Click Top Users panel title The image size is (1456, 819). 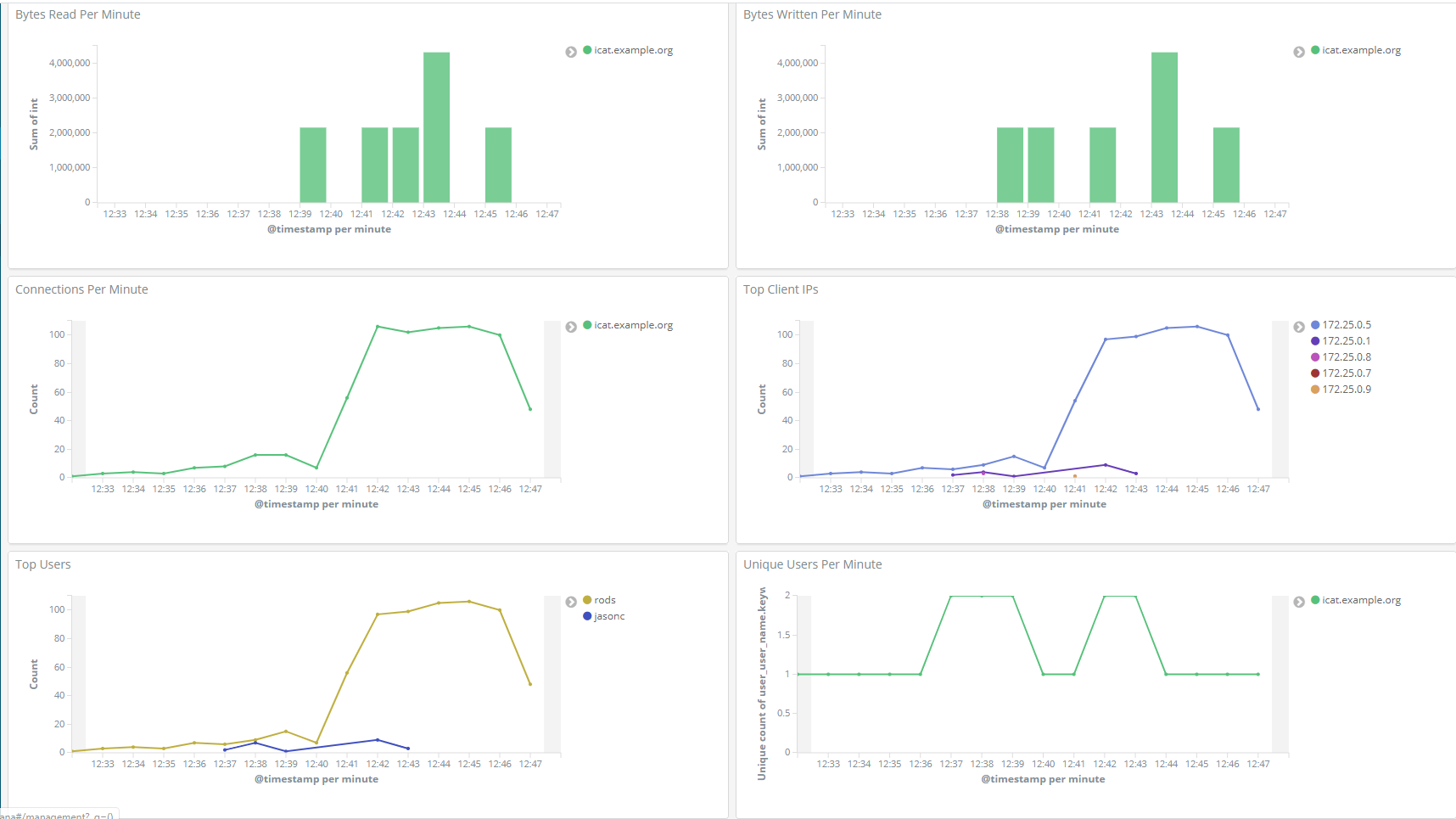tap(43, 564)
